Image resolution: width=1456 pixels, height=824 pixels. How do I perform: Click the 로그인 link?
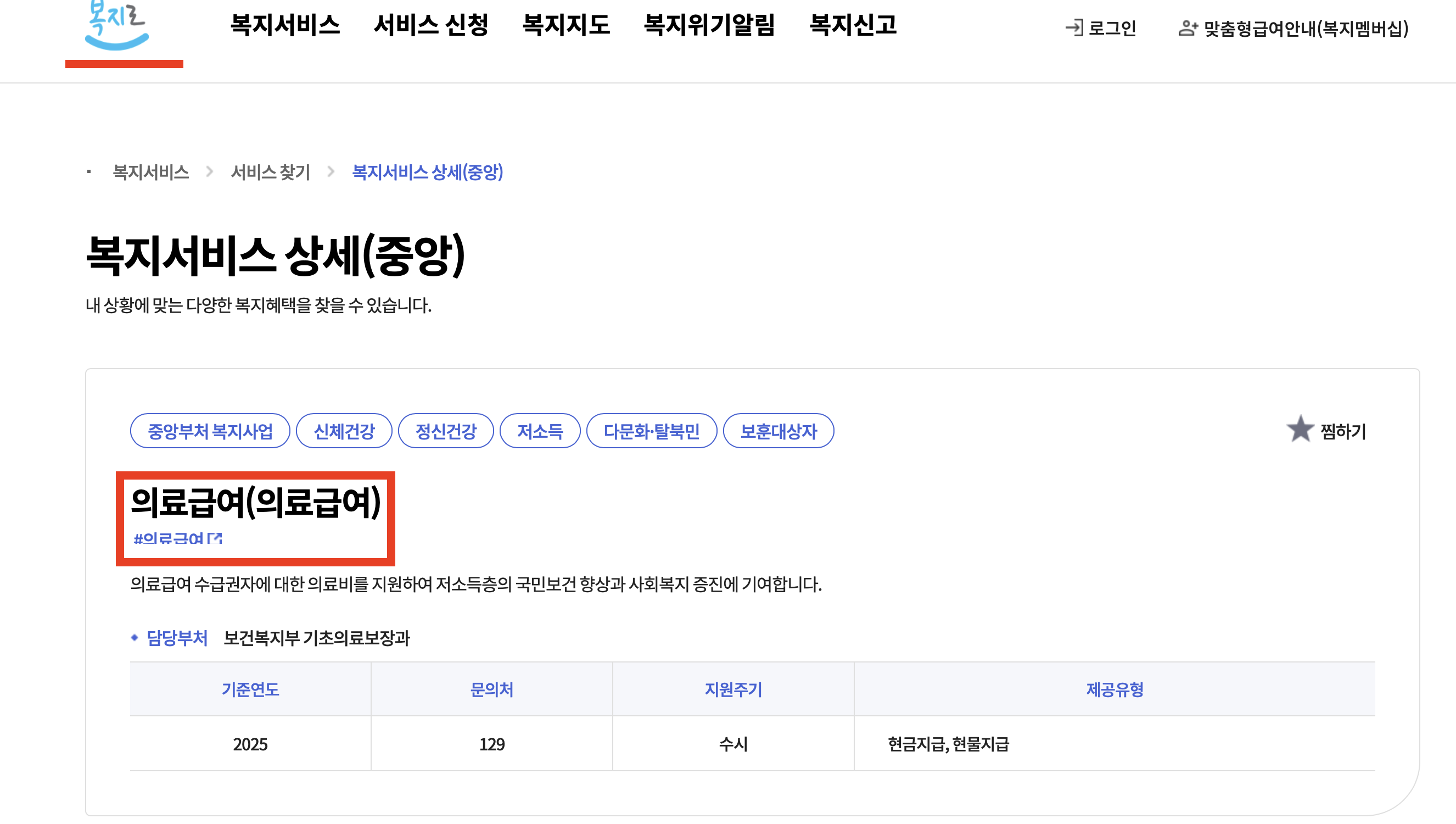[x=1112, y=27]
